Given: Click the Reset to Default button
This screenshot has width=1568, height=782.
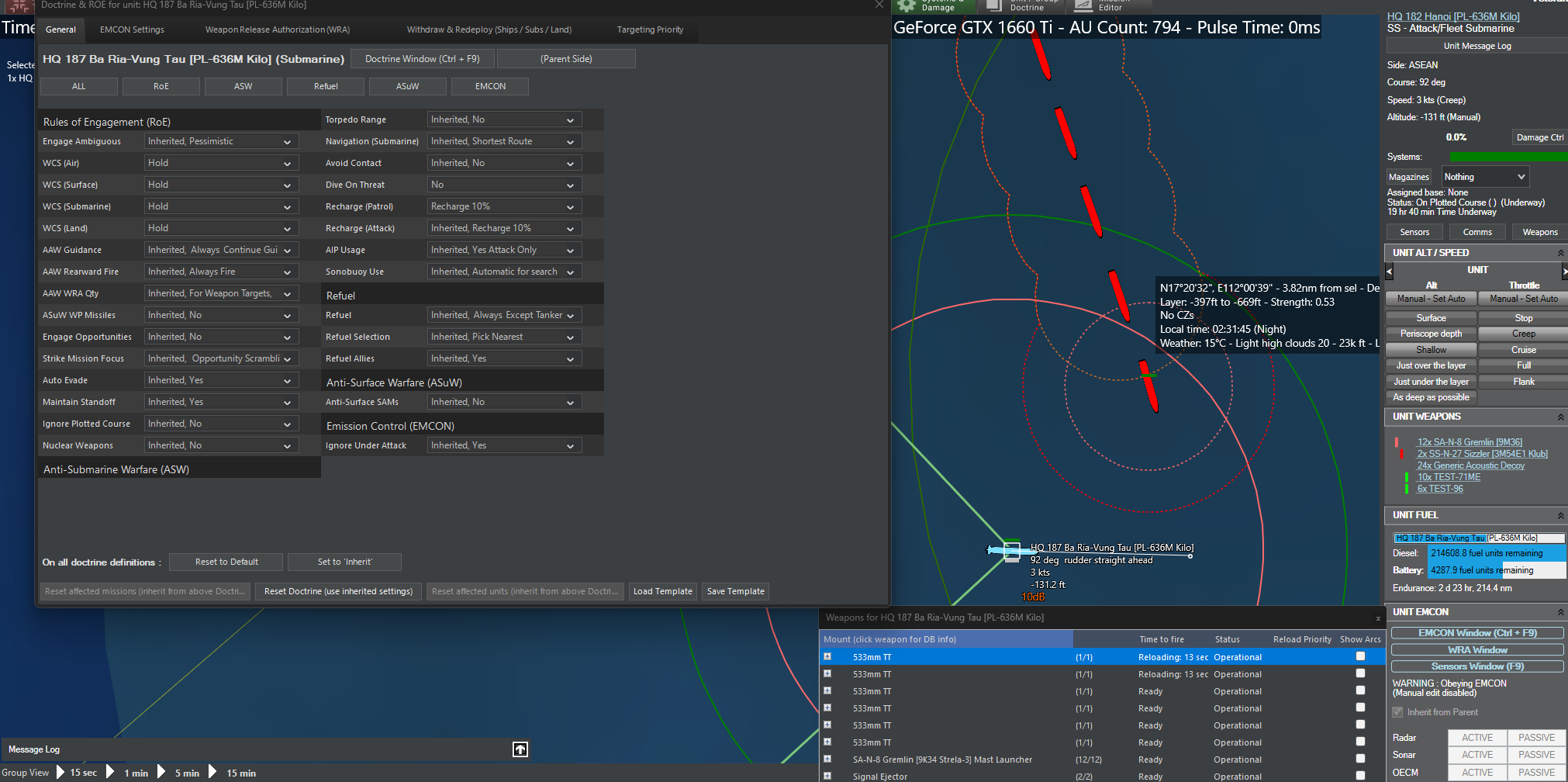Looking at the screenshot, I should 226,562.
